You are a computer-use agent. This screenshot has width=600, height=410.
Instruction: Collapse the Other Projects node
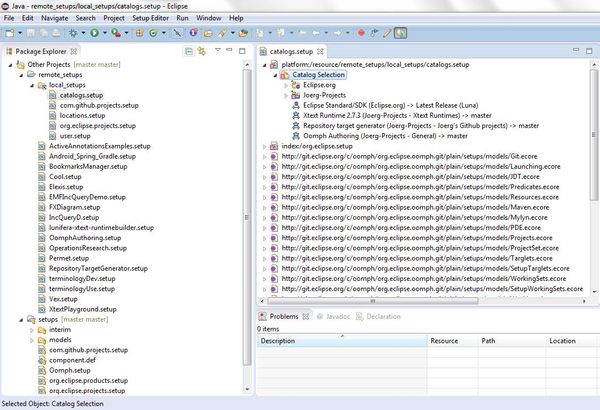10,65
